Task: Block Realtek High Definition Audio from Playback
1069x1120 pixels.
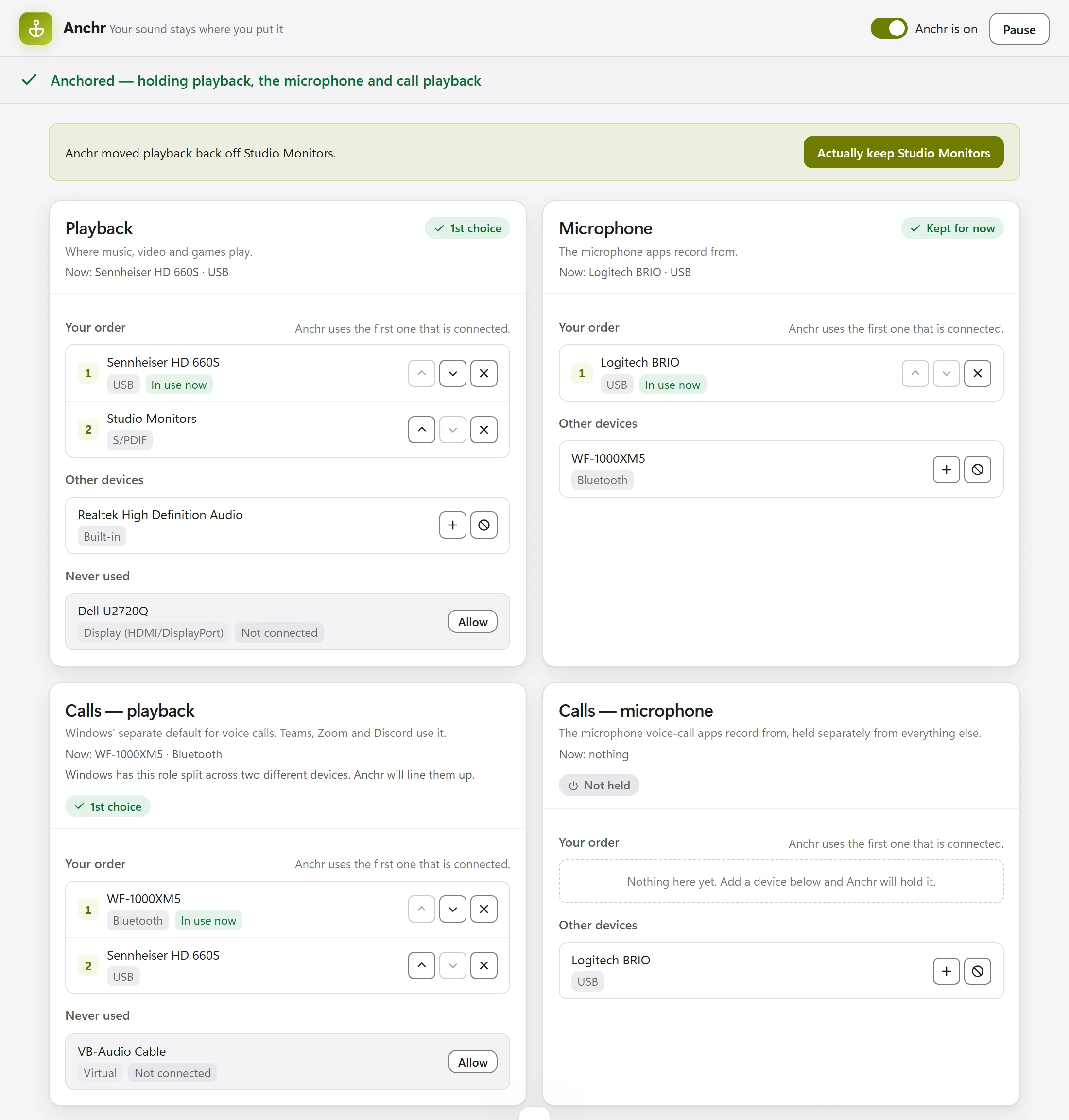Action: (483, 525)
